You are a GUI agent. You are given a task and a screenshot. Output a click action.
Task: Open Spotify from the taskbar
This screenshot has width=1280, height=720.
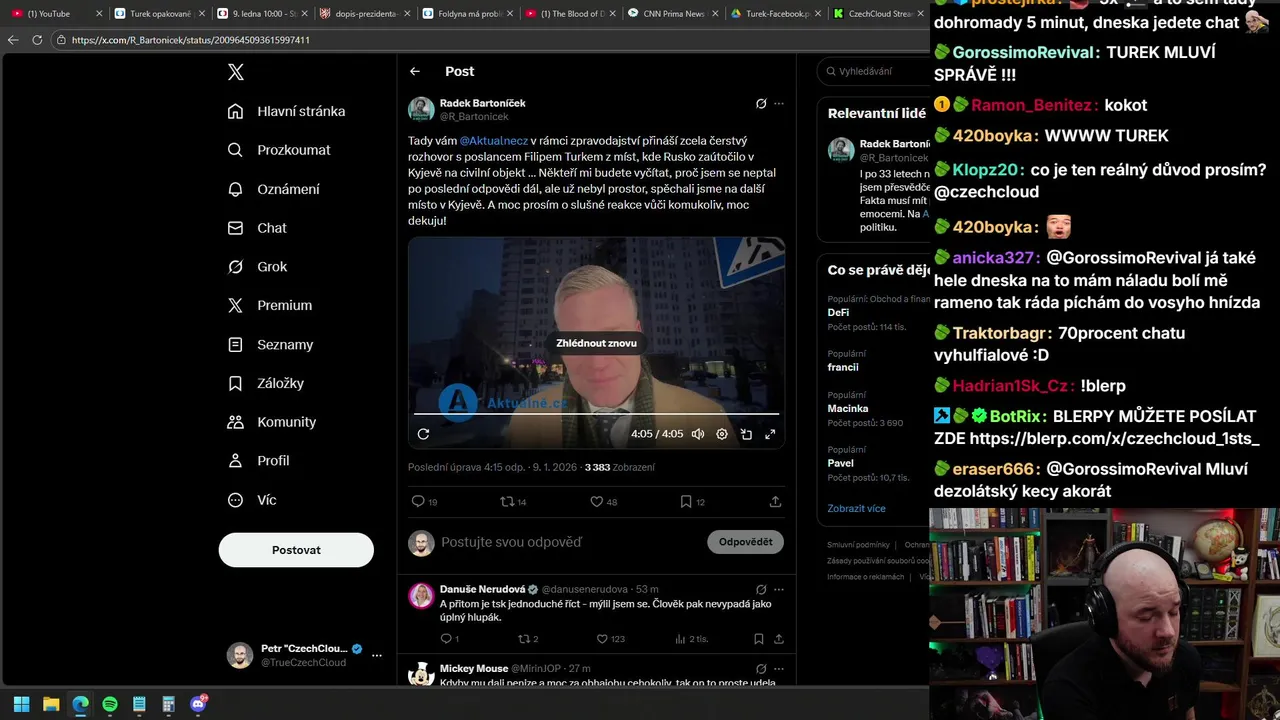tap(110, 704)
